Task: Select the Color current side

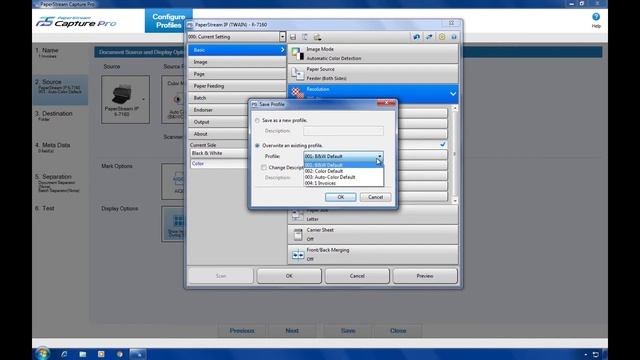Action: pyautogui.click(x=219, y=164)
